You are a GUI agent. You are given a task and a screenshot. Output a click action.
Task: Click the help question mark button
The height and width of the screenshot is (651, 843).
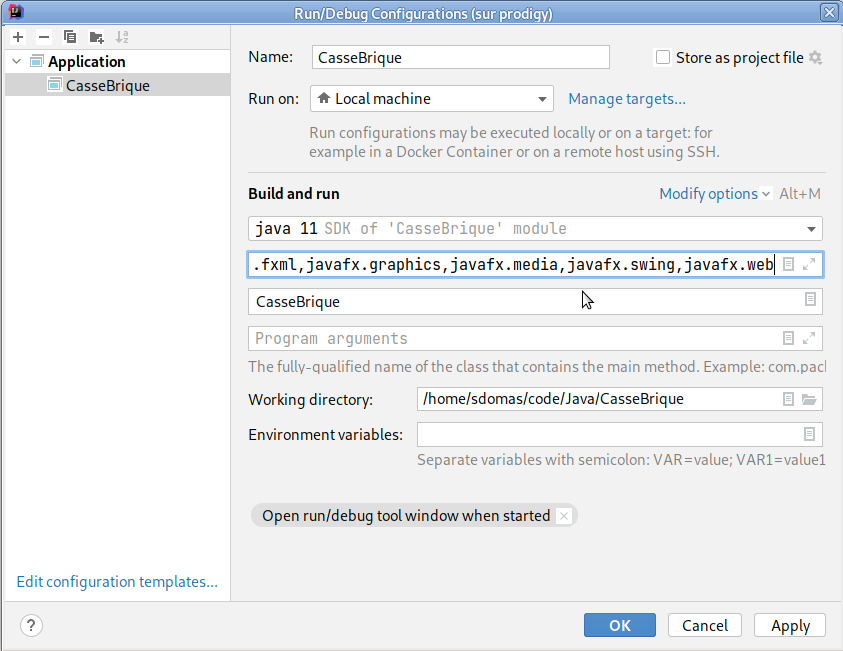click(31, 625)
